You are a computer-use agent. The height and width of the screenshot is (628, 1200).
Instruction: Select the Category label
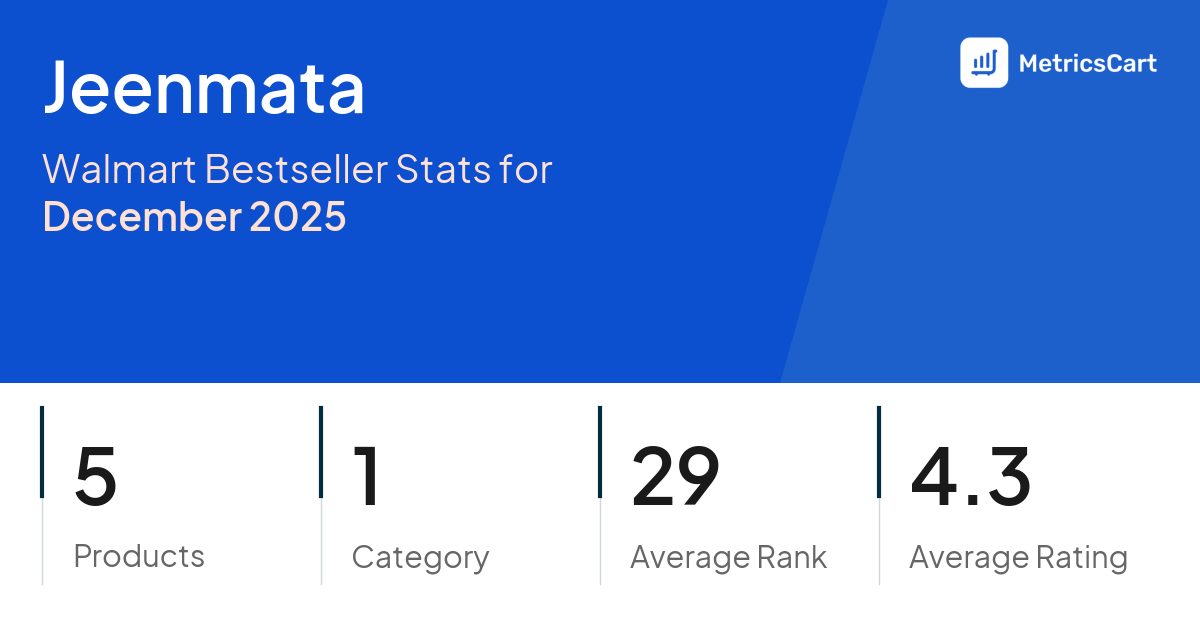[x=420, y=557]
